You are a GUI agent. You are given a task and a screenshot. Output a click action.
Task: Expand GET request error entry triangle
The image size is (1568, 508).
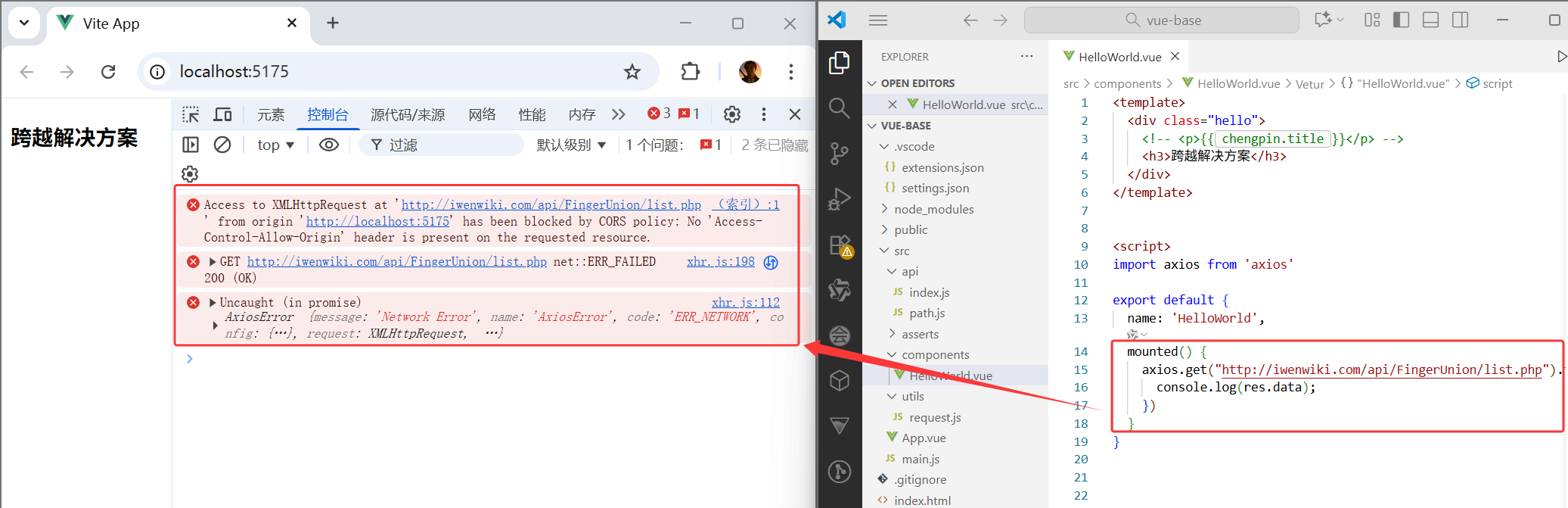pos(213,262)
